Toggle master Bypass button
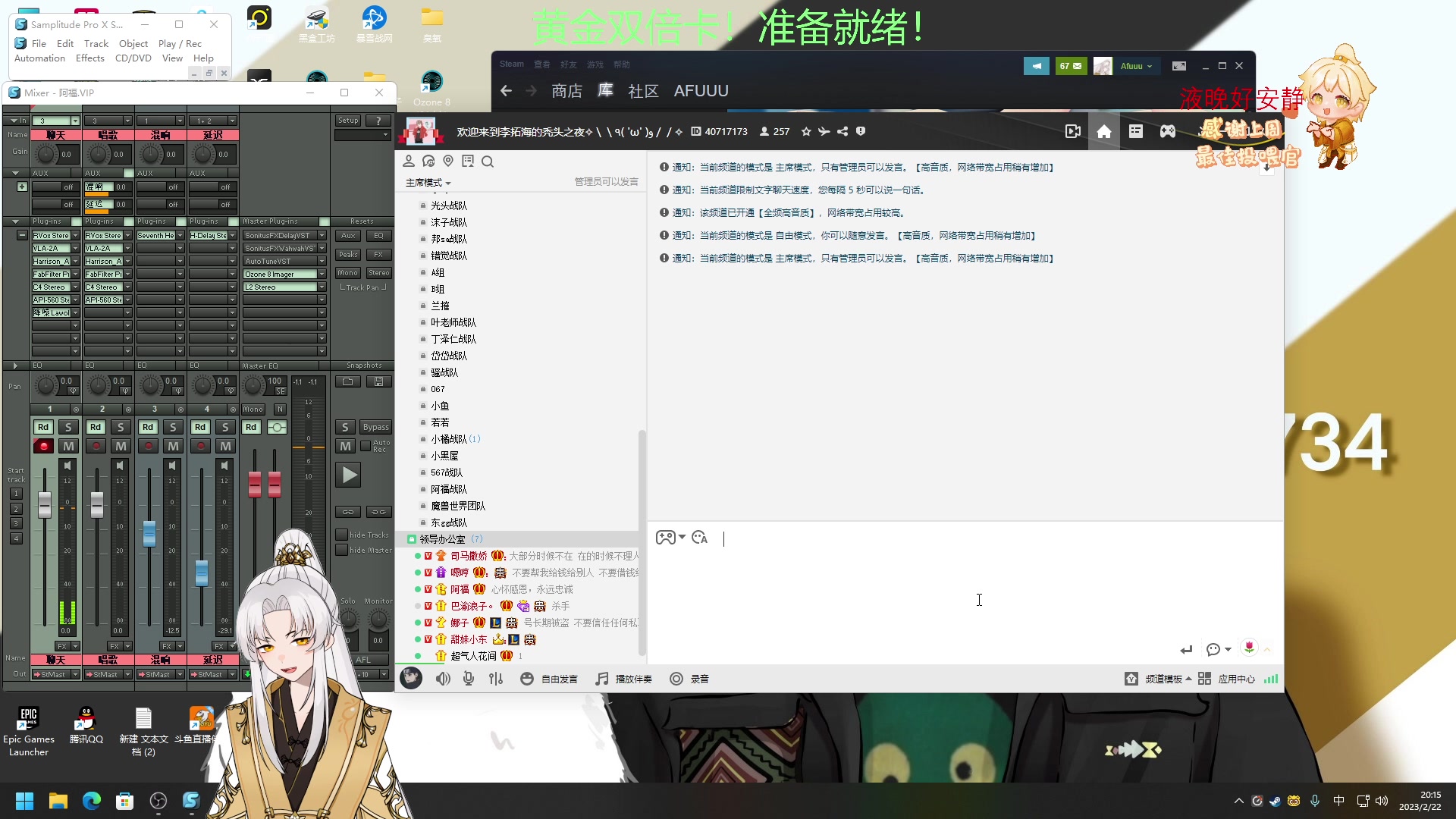 coord(375,427)
